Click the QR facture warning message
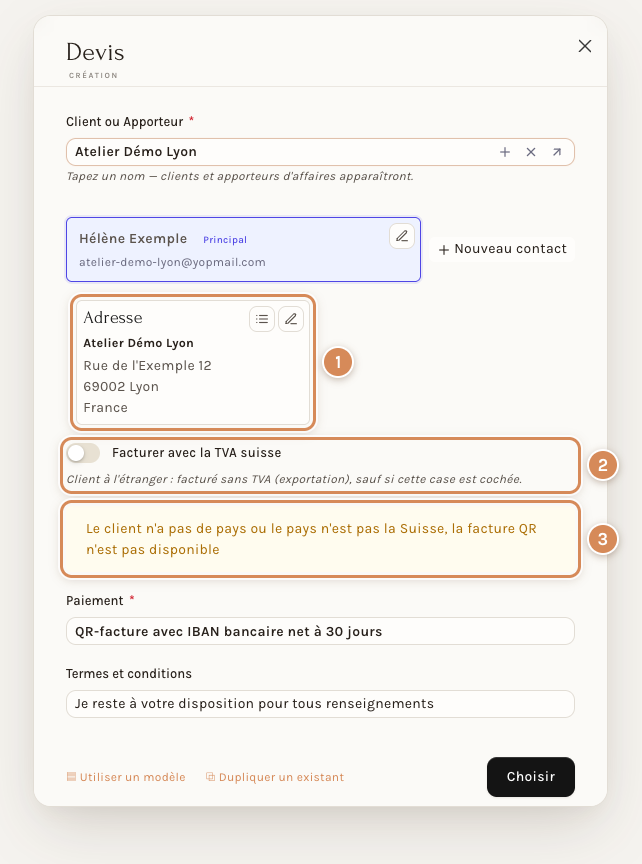642x864 pixels. click(320, 539)
